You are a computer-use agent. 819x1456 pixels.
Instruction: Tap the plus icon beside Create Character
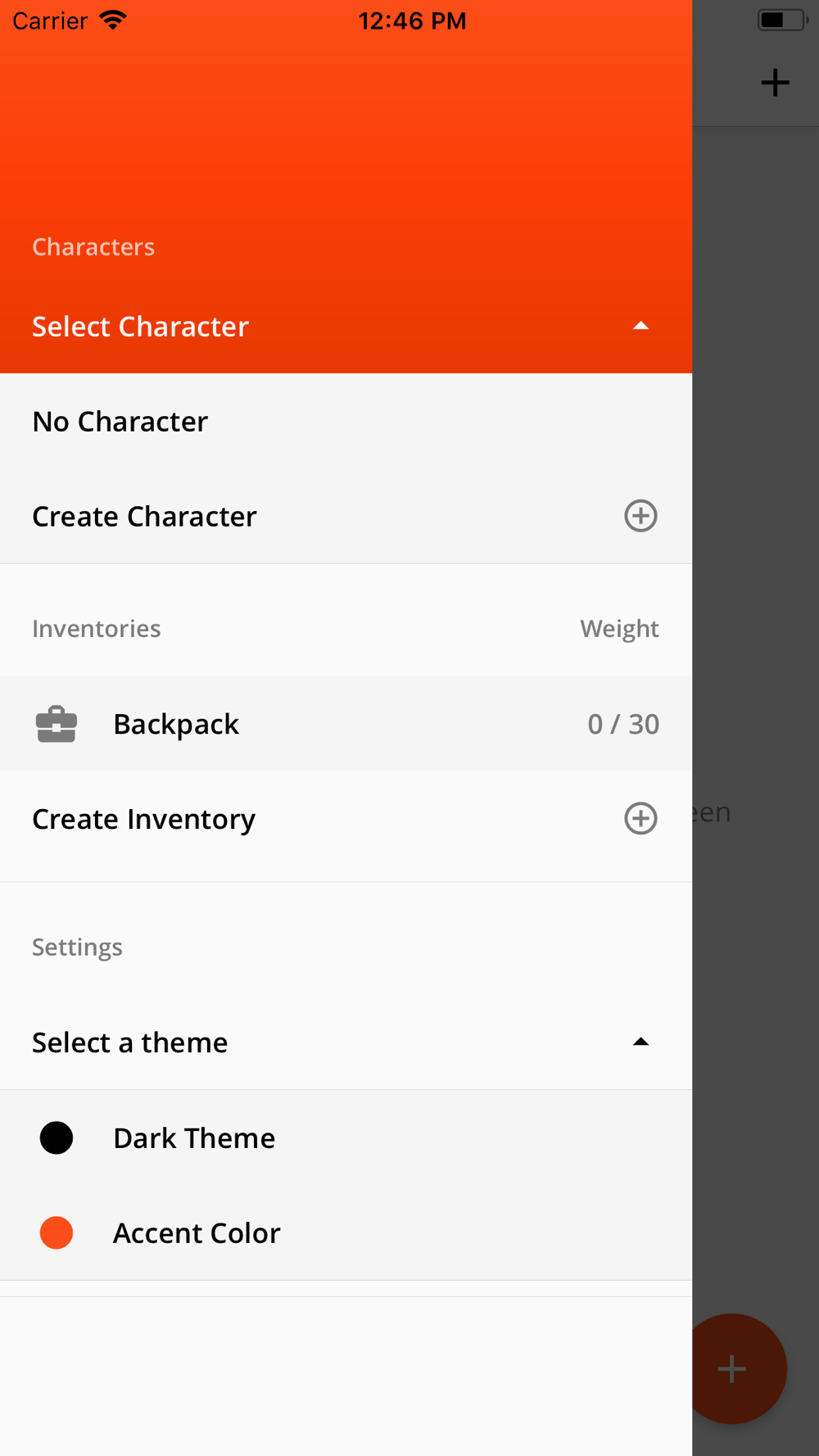[x=640, y=516]
